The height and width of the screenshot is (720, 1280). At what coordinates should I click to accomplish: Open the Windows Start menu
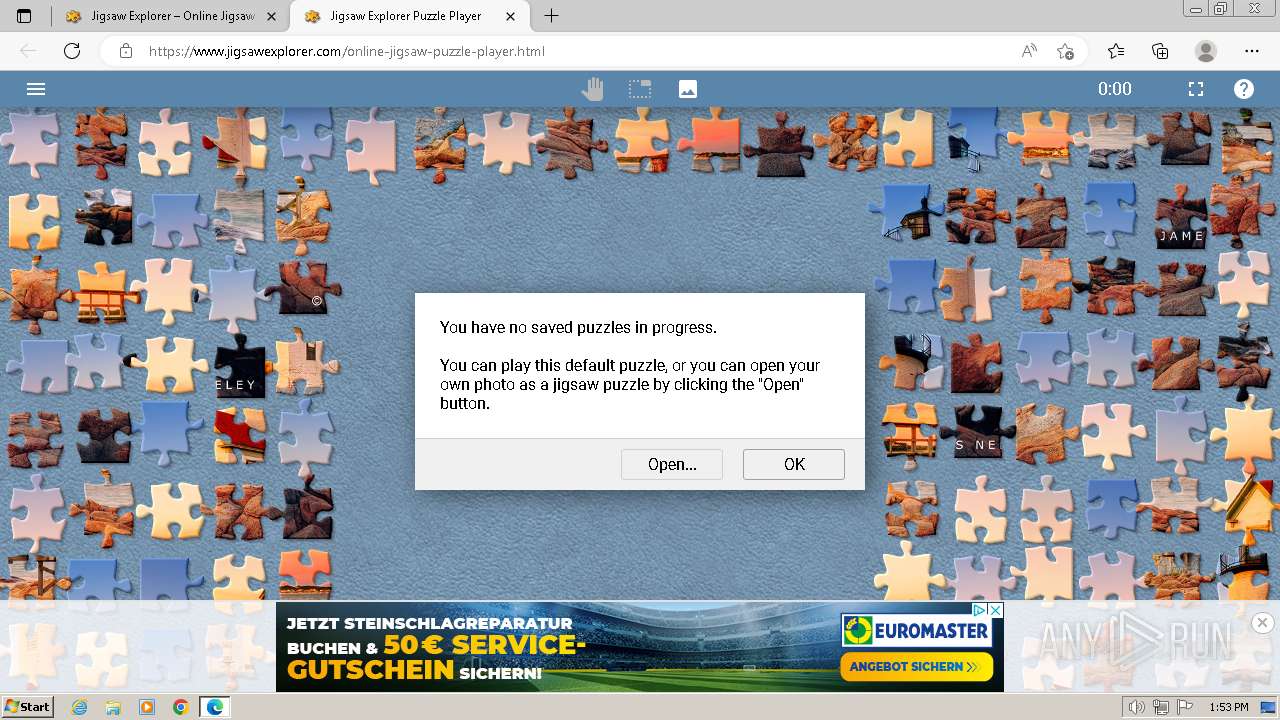point(27,707)
